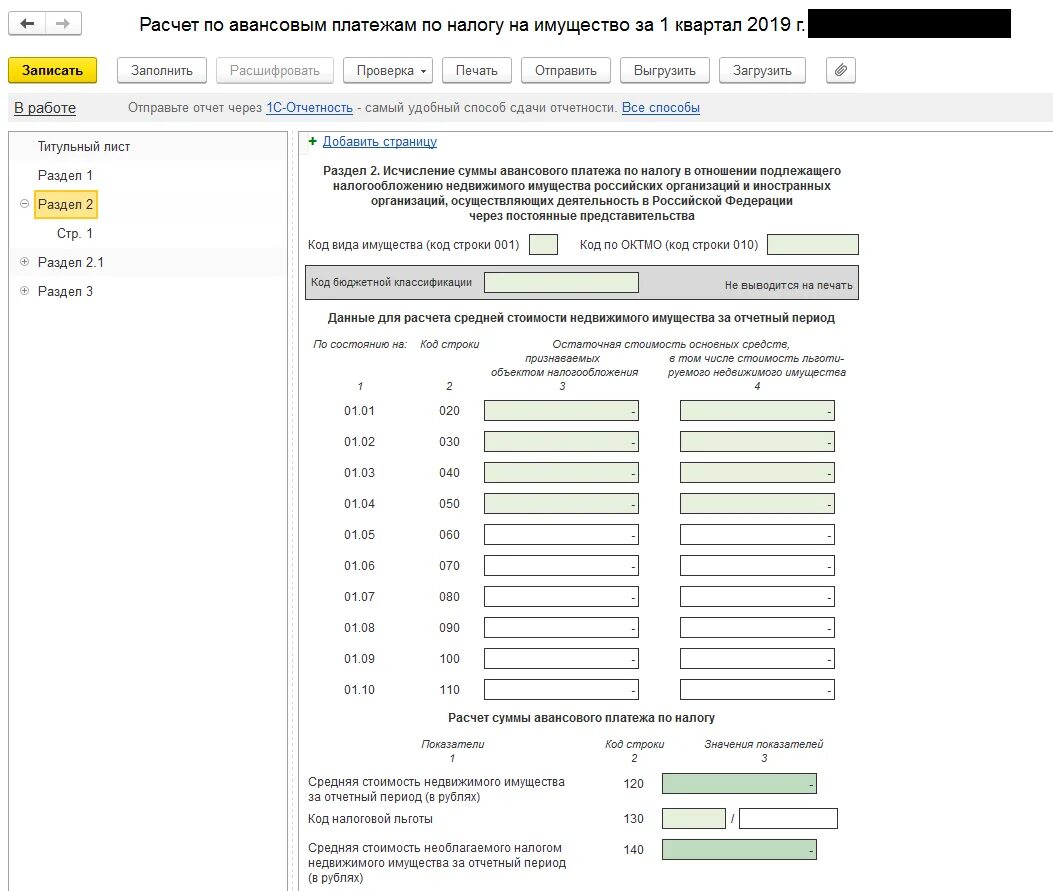Click the Не выводится на печать note
Viewport: 1053px width, 891px height.
click(x=788, y=285)
